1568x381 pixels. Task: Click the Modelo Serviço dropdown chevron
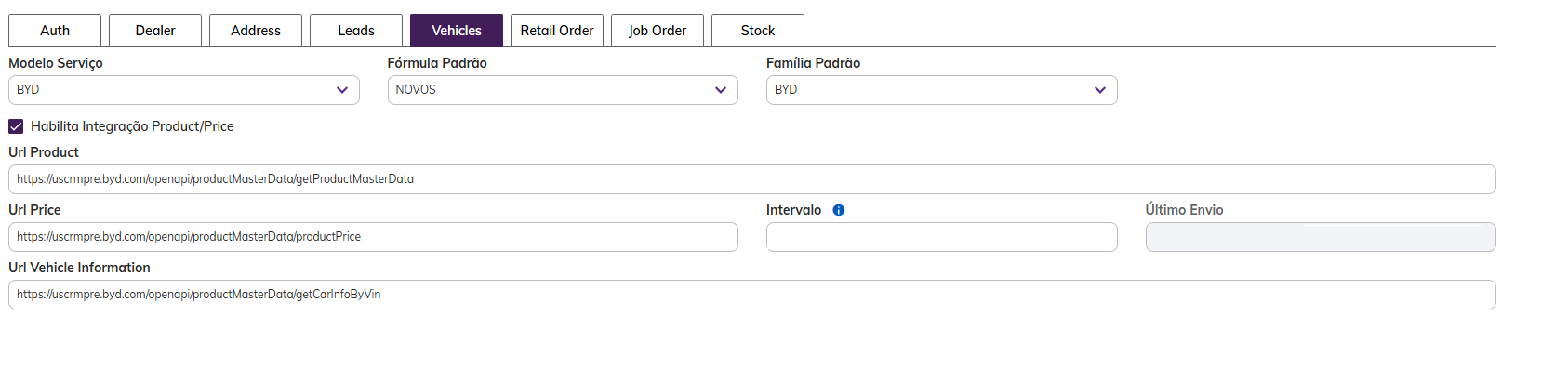341,90
